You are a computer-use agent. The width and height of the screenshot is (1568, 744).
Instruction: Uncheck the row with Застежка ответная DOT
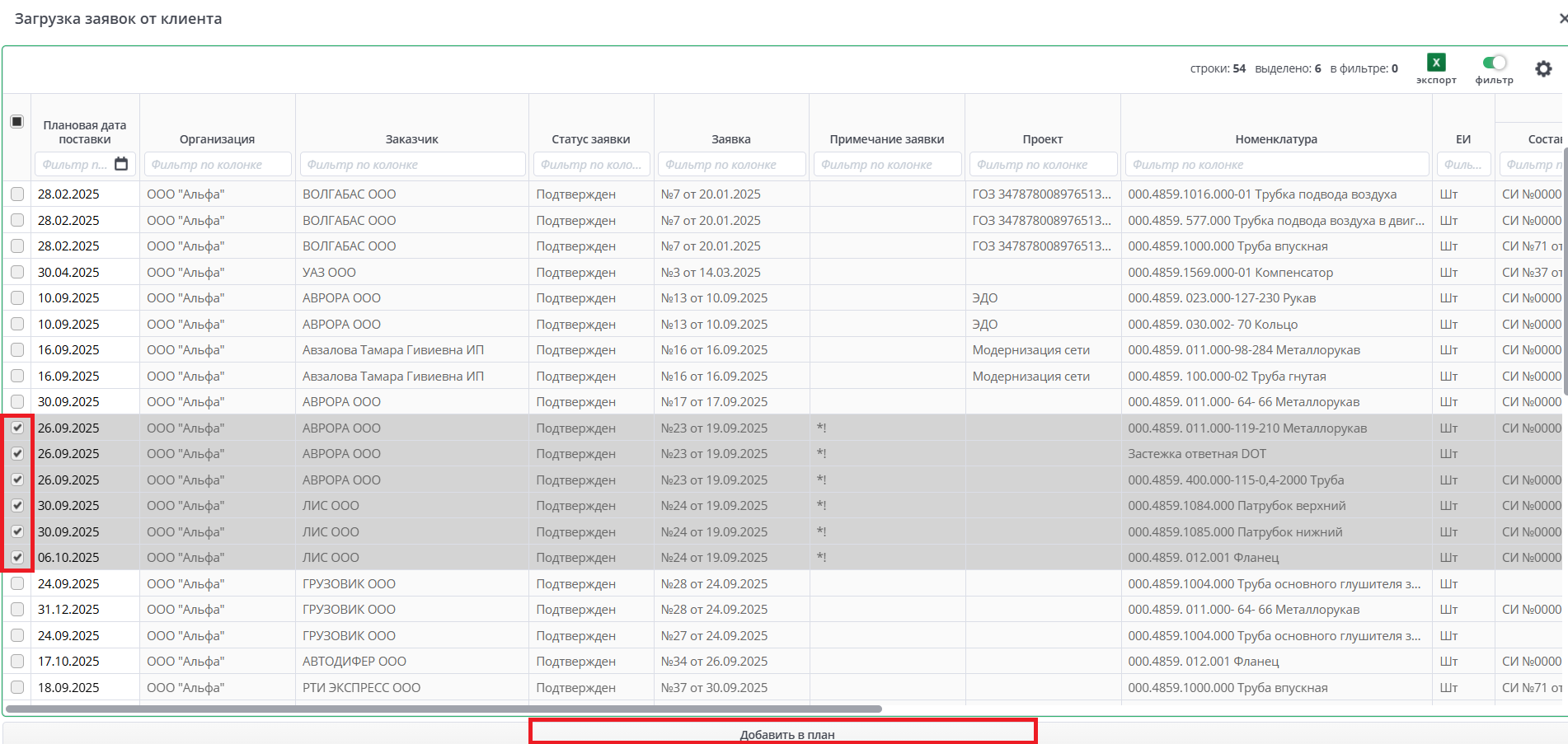pos(17,454)
